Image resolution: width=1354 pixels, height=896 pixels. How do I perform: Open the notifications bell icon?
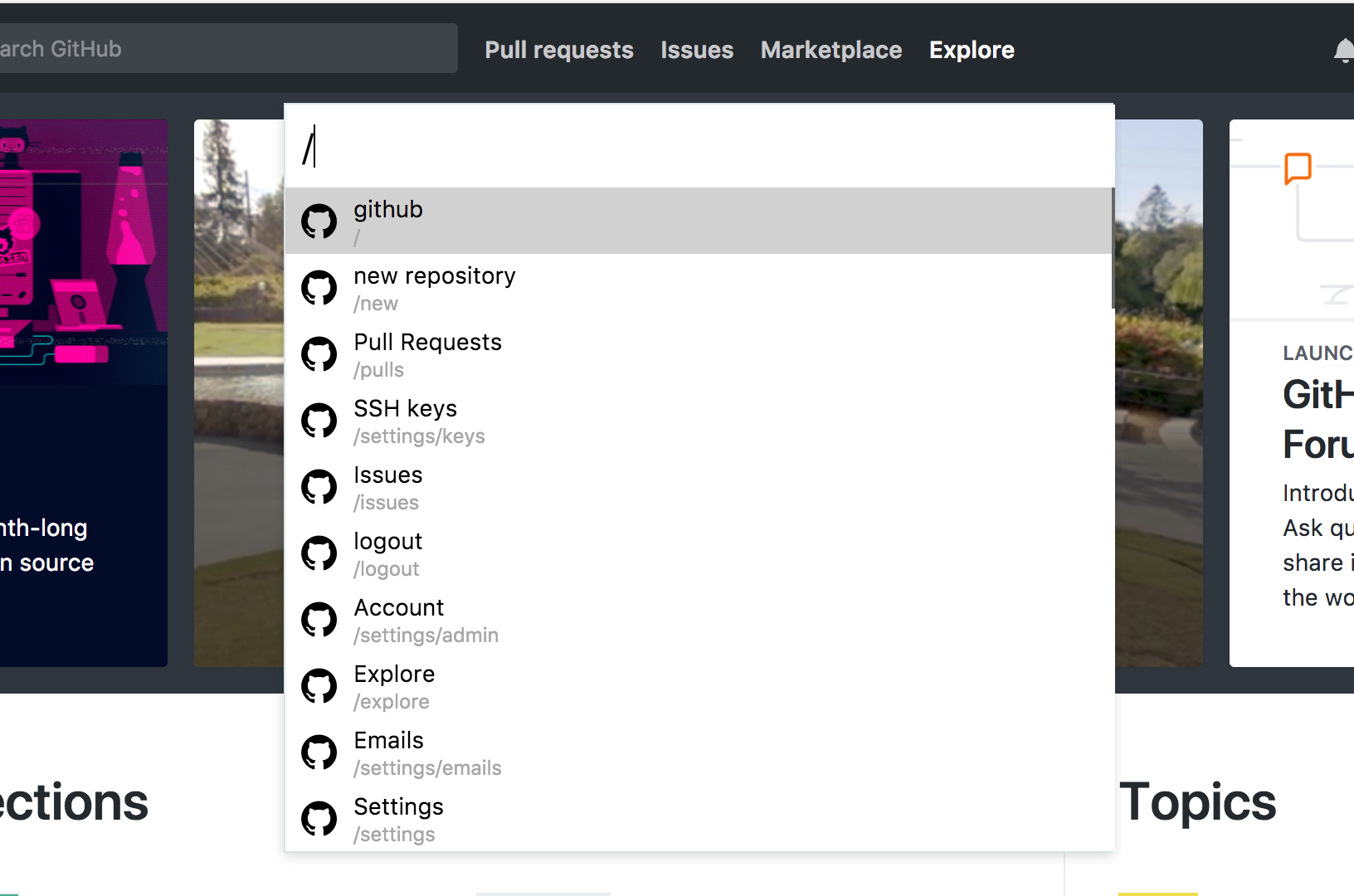coord(1344,51)
